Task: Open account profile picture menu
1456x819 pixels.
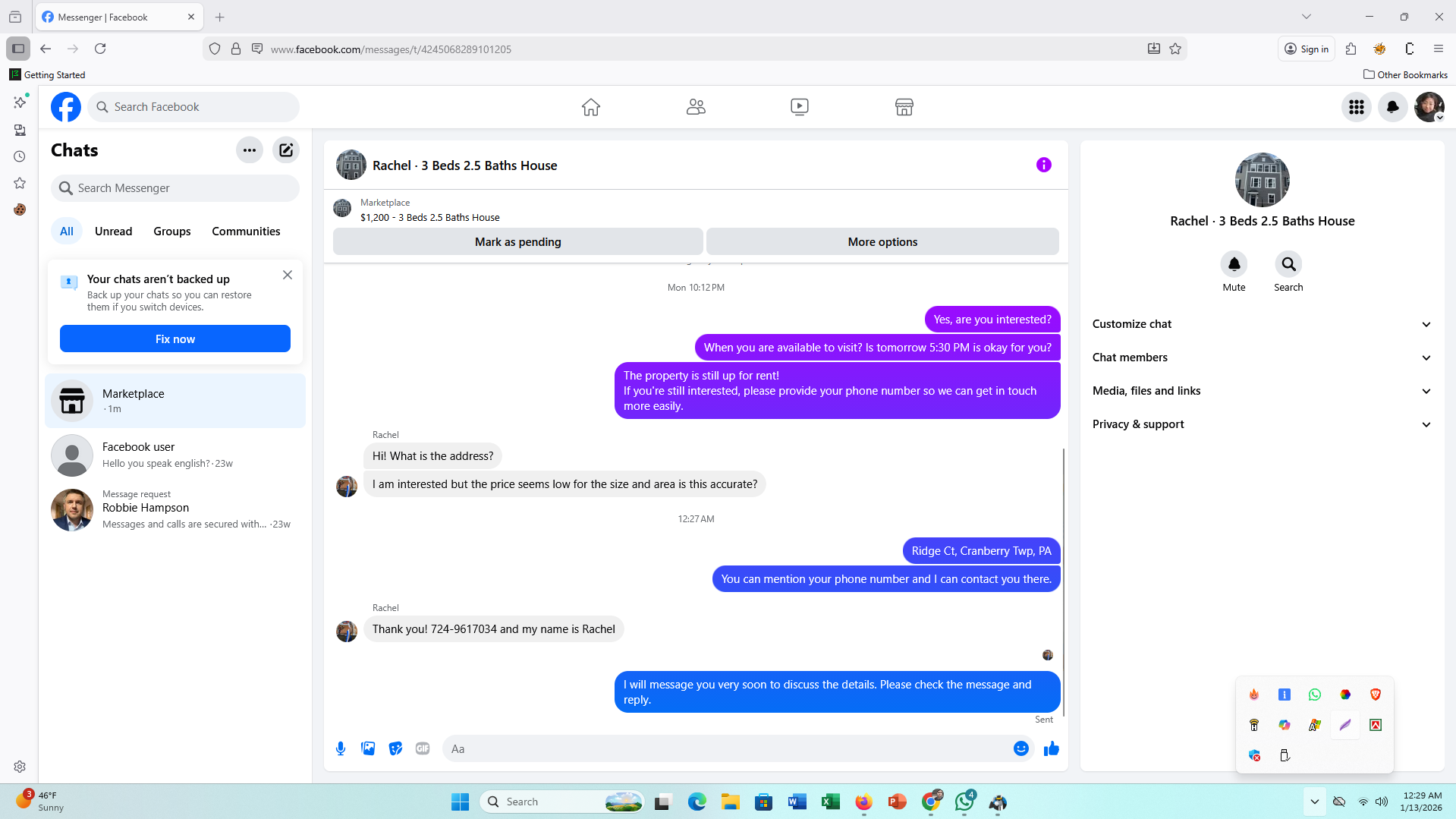Action: pos(1429,107)
